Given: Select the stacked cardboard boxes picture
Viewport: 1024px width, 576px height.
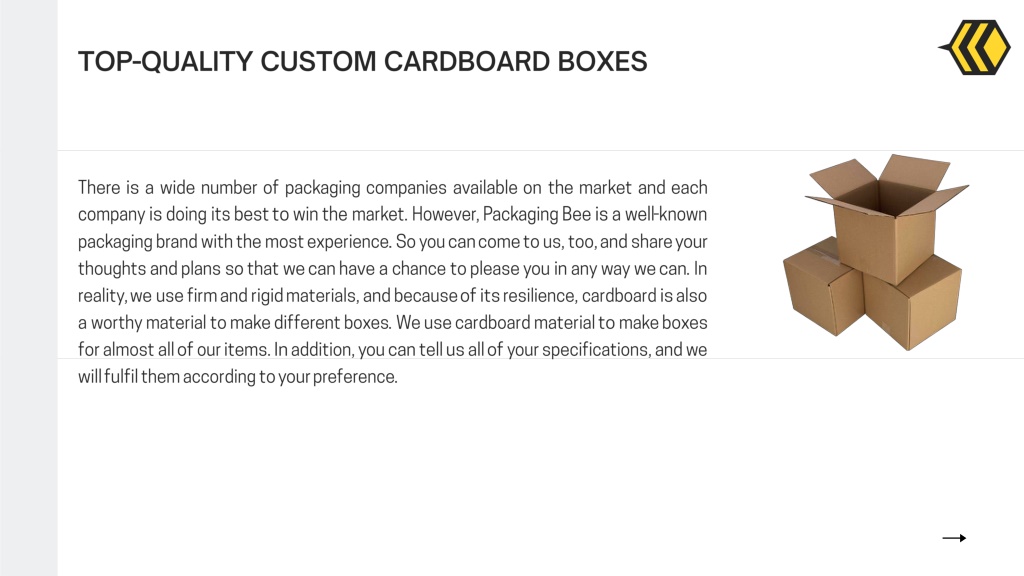Looking at the screenshot, I should [x=876, y=252].
